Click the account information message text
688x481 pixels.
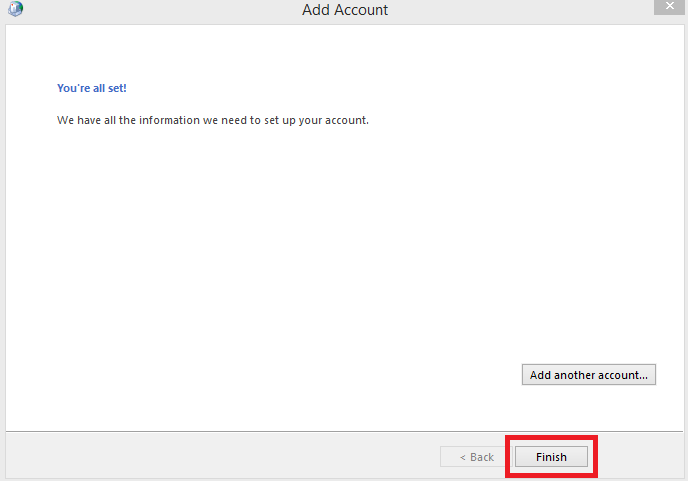(213, 120)
